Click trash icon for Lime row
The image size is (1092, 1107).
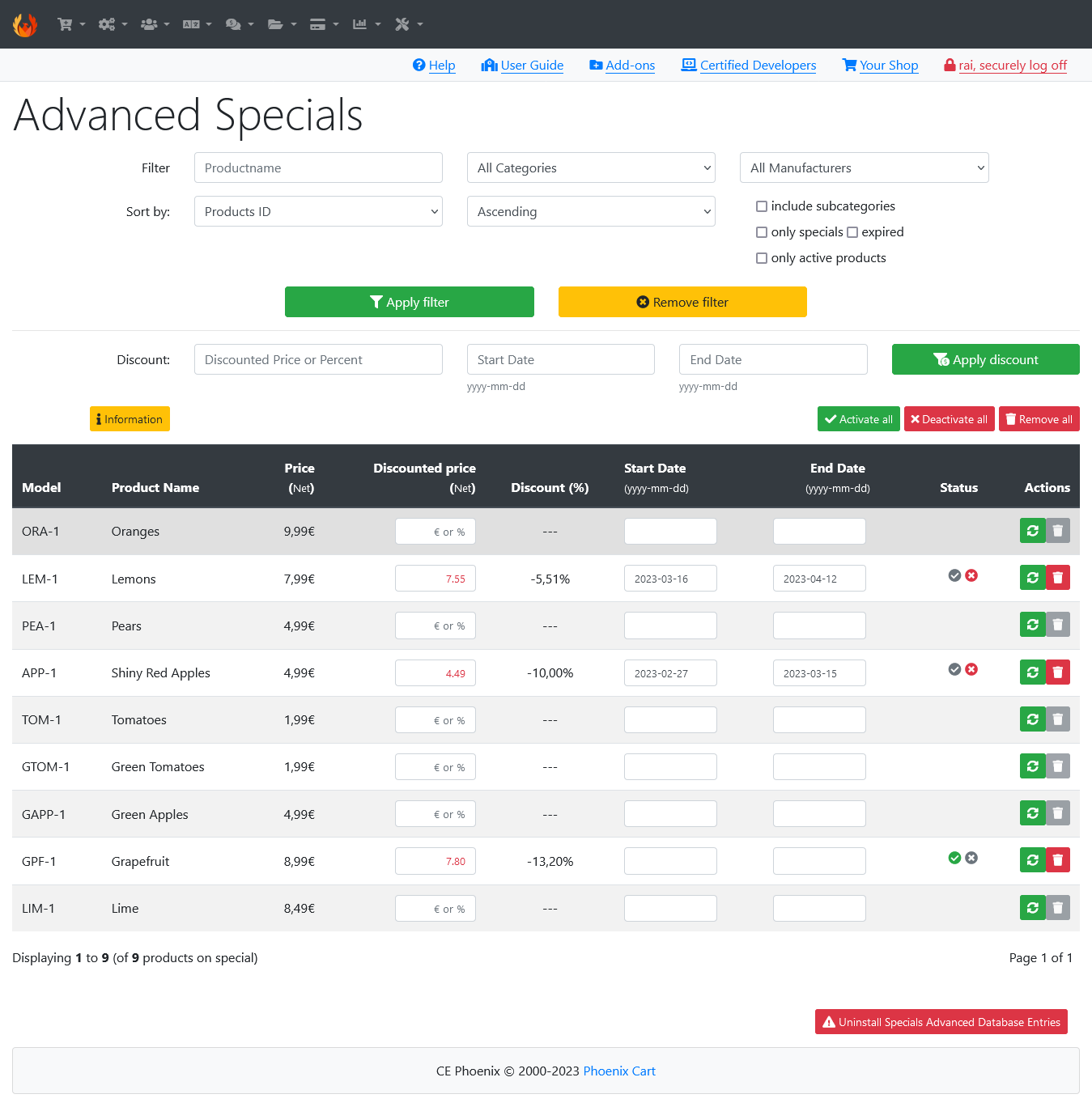click(x=1058, y=907)
